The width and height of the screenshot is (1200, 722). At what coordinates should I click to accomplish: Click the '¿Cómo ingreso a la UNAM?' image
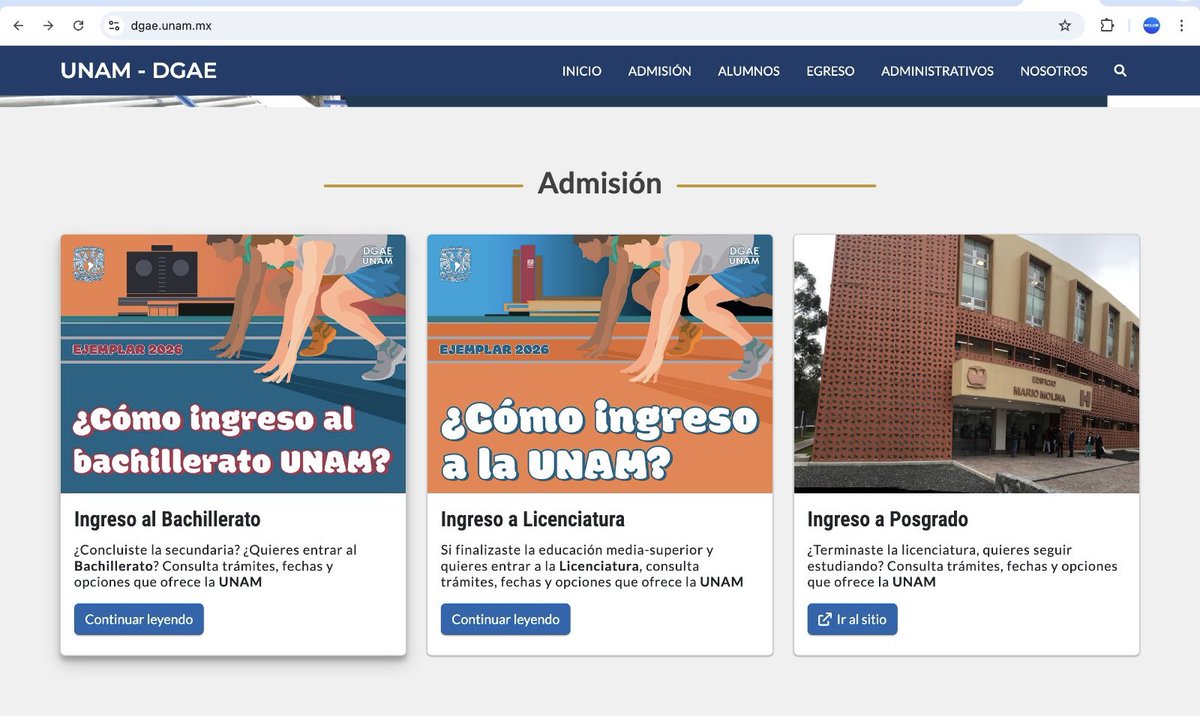point(600,364)
